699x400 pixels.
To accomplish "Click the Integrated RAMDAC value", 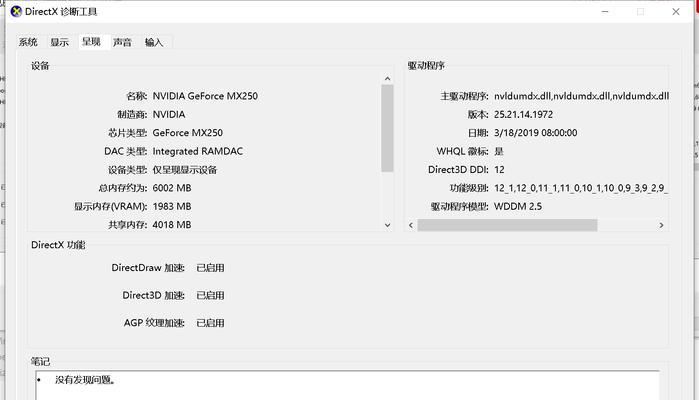I will pos(197,151).
